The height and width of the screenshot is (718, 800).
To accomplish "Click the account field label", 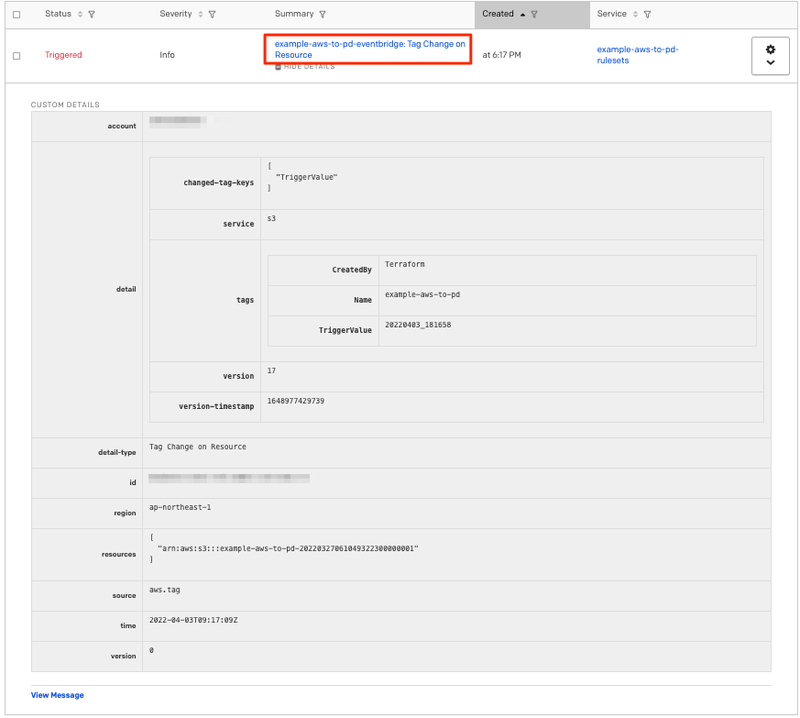I will point(122,126).
